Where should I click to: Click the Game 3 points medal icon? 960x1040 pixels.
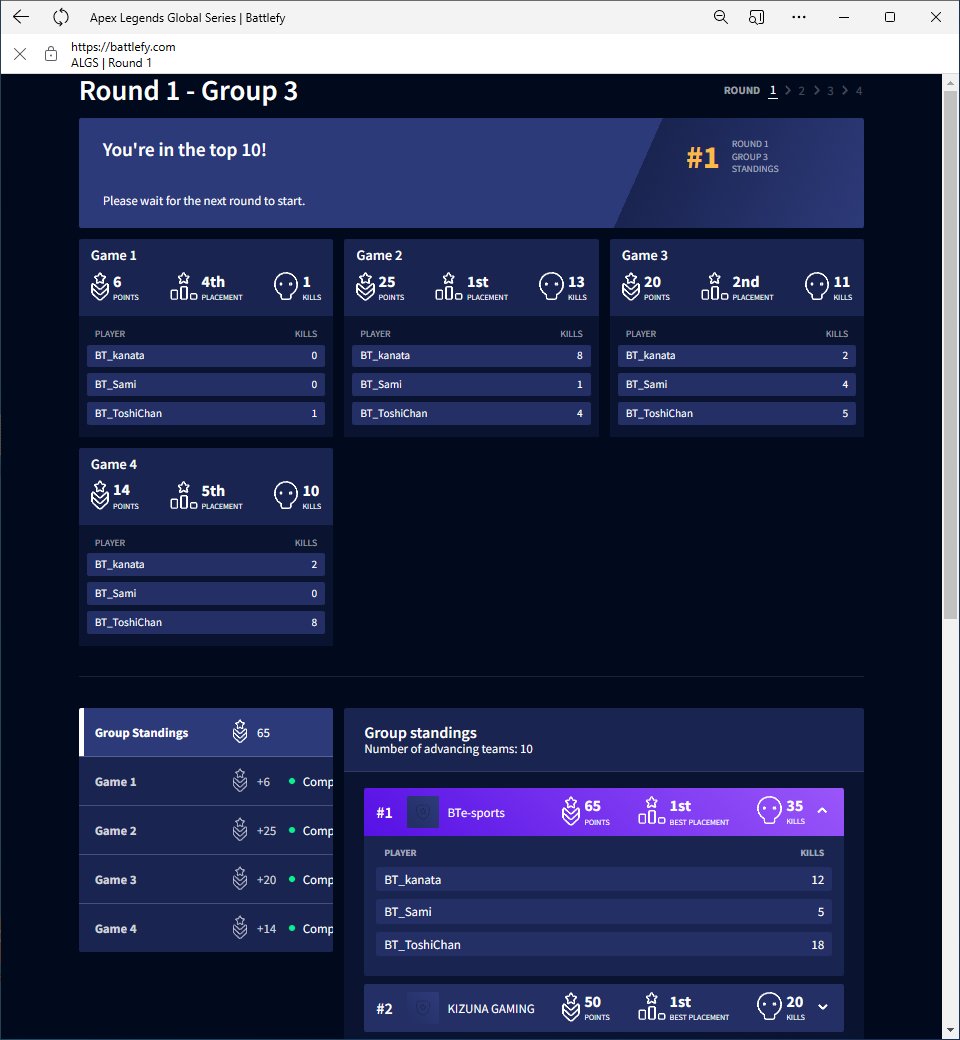click(630, 287)
